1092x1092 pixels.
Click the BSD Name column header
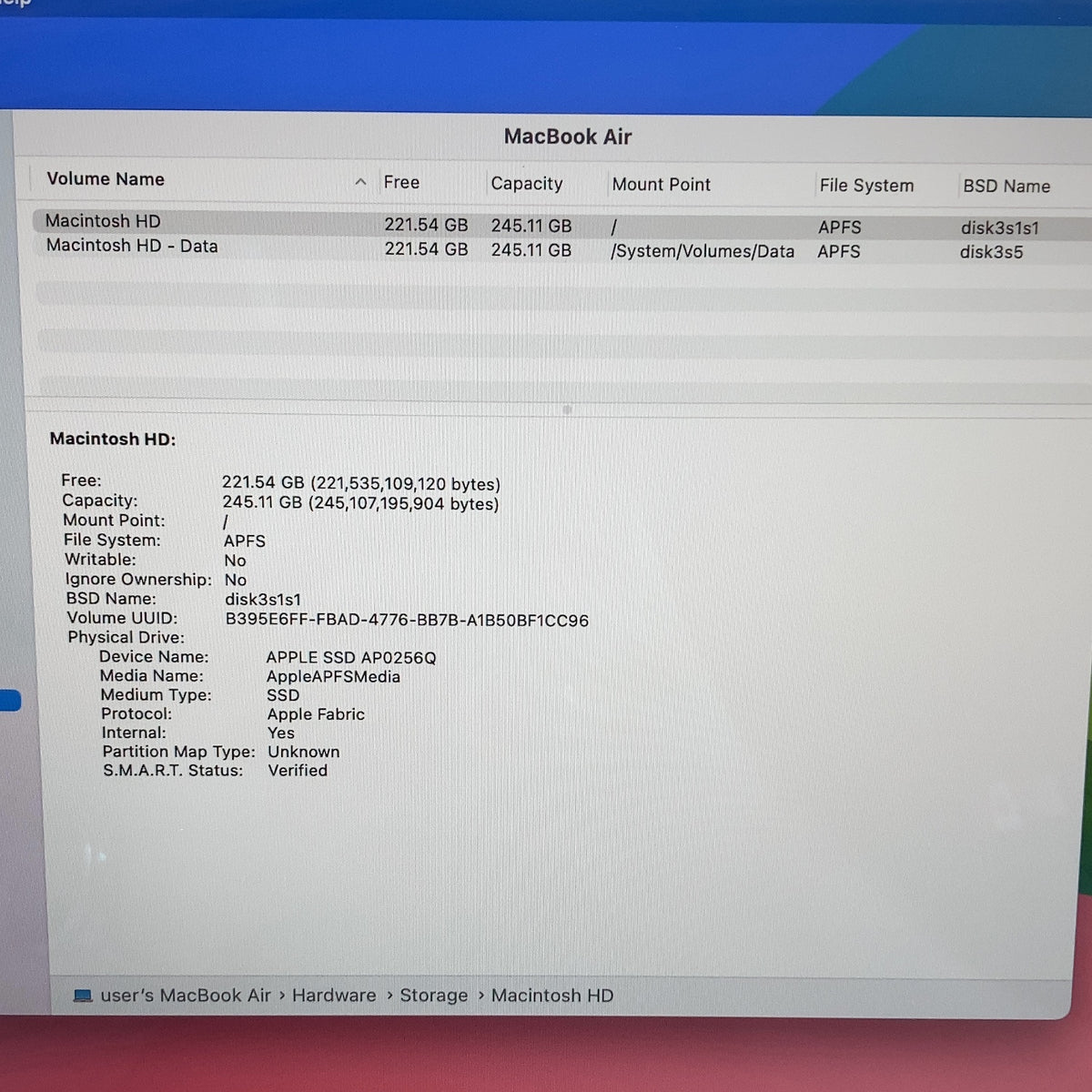[x=1006, y=186]
